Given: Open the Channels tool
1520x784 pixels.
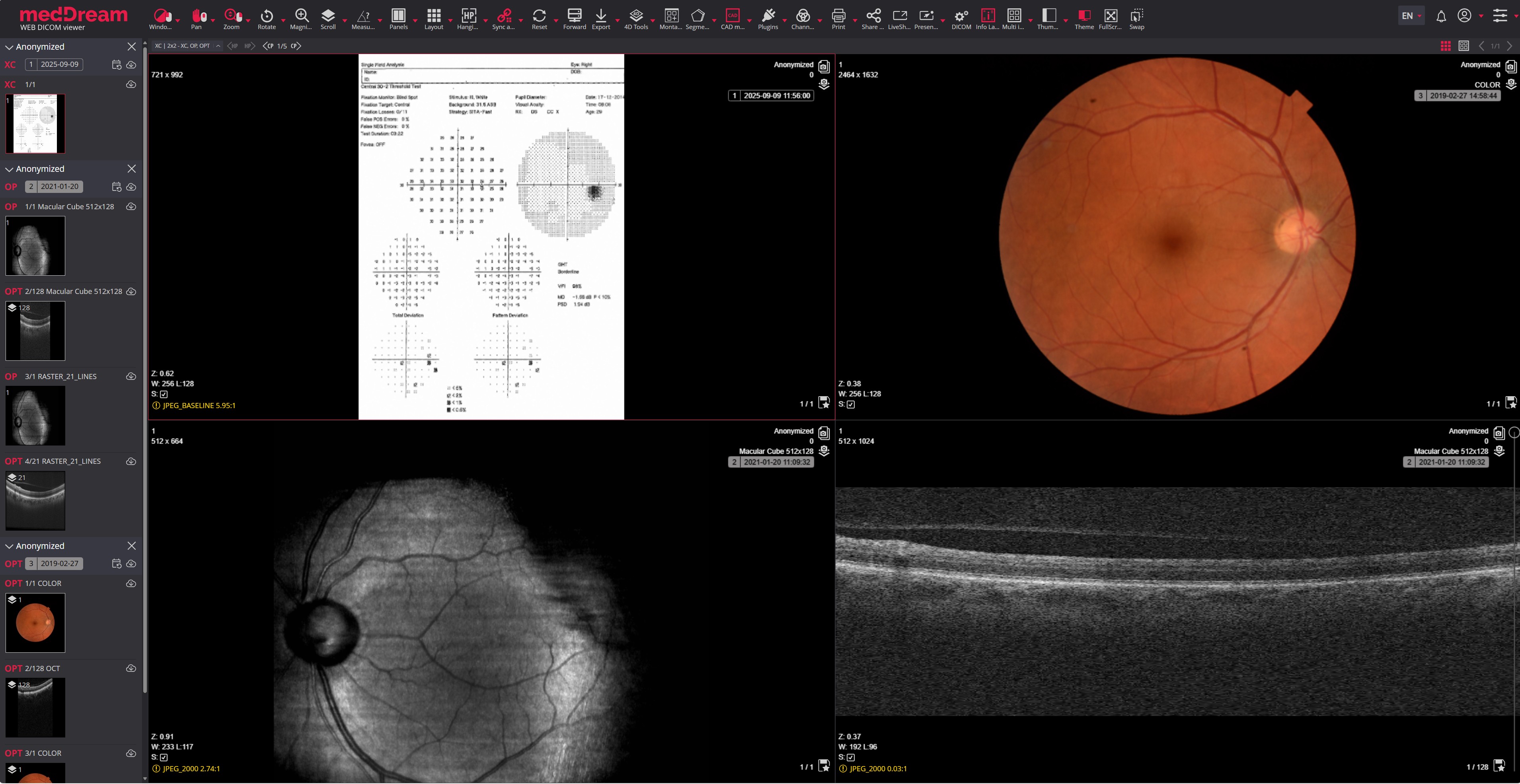Looking at the screenshot, I should [803, 19].
